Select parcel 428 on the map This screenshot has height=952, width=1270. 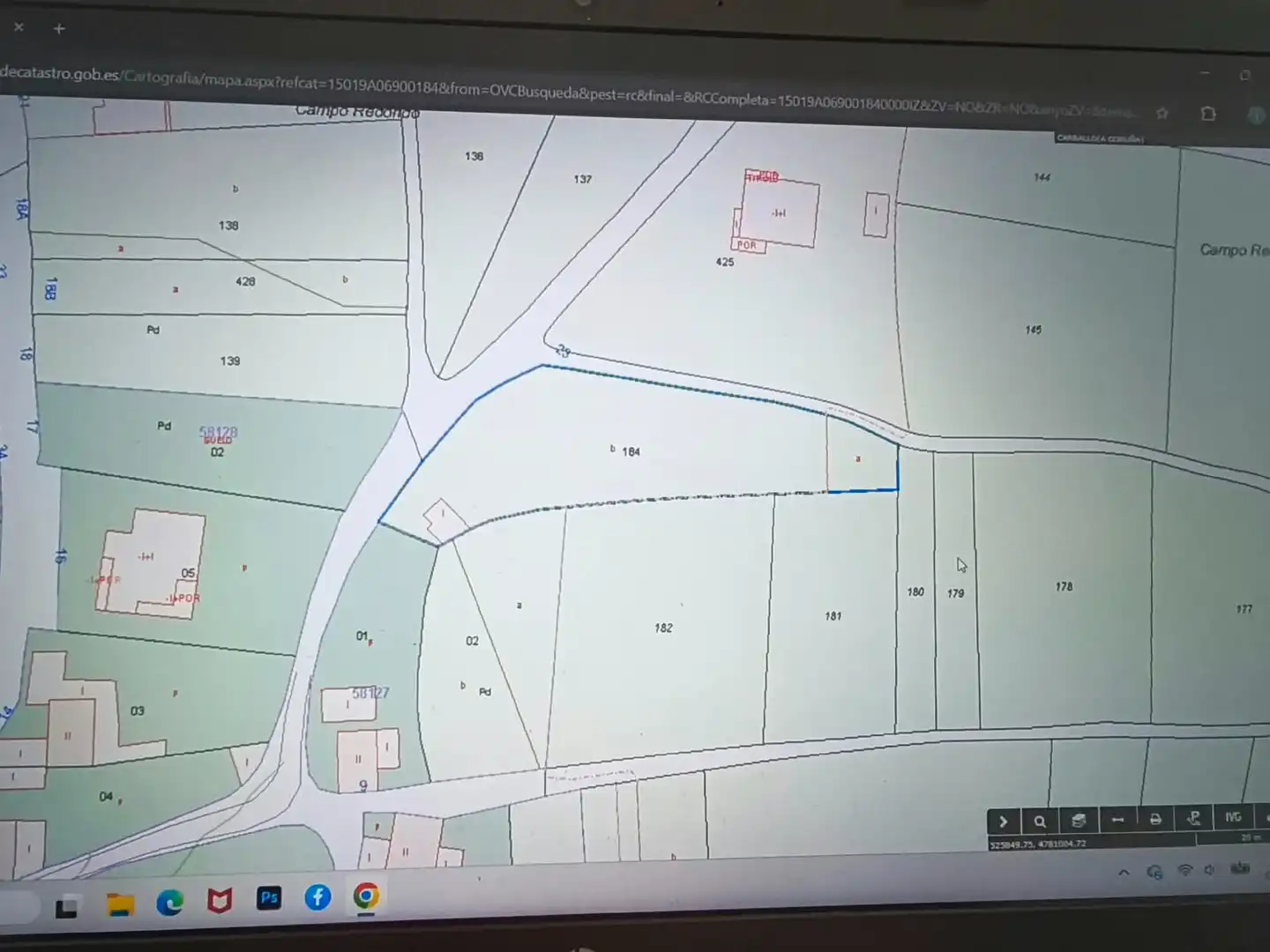tap(245, 281)
